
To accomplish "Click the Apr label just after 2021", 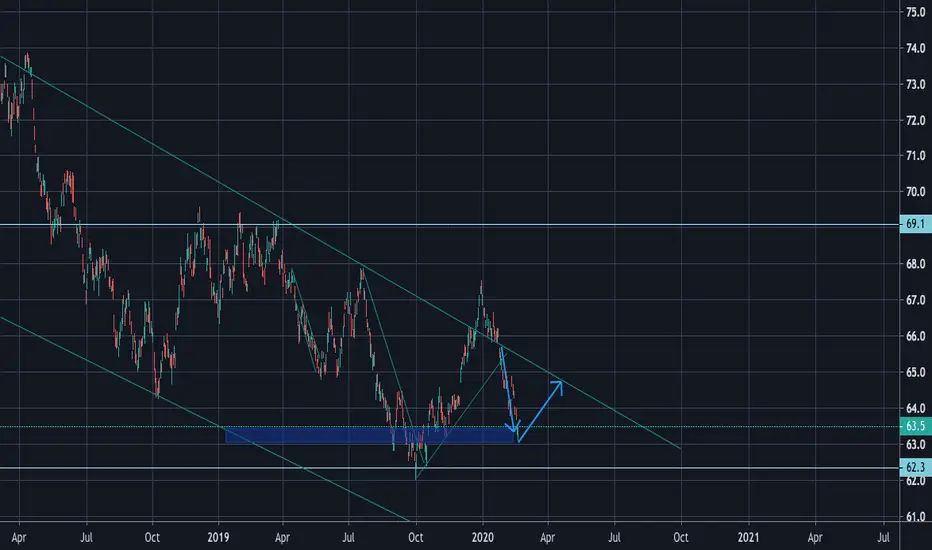I will [815, 538].
